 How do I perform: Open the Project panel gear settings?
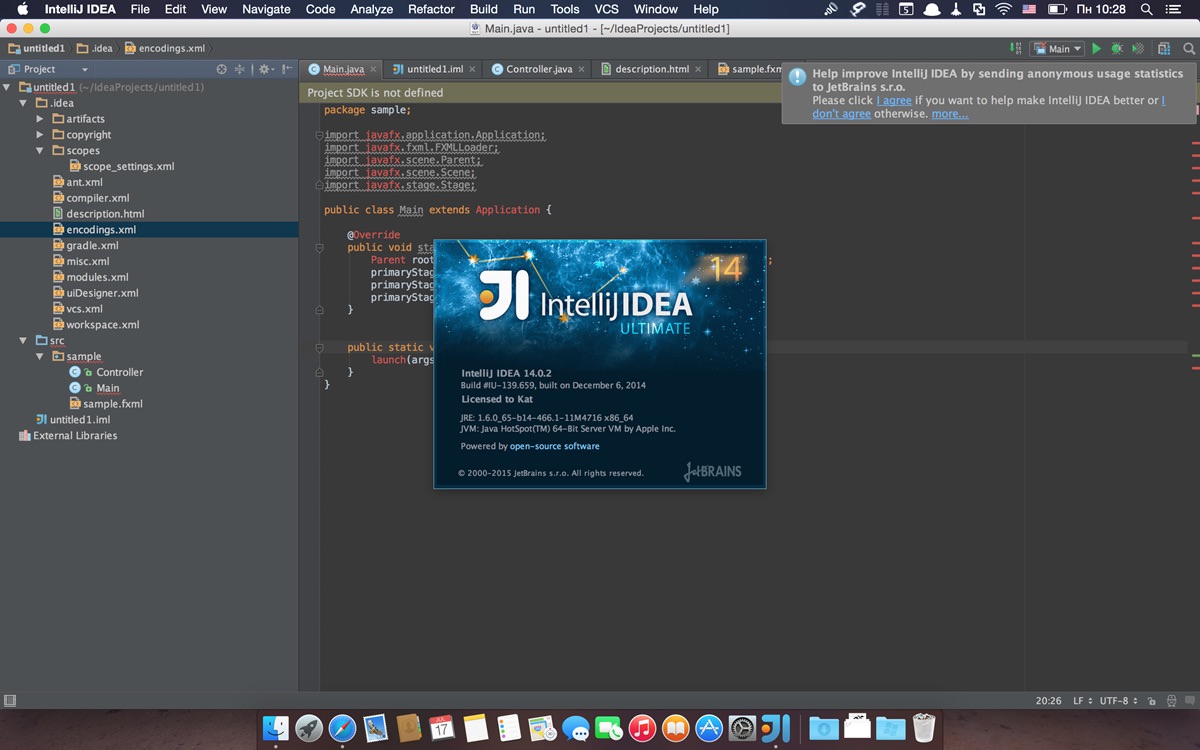pos(265,69)
